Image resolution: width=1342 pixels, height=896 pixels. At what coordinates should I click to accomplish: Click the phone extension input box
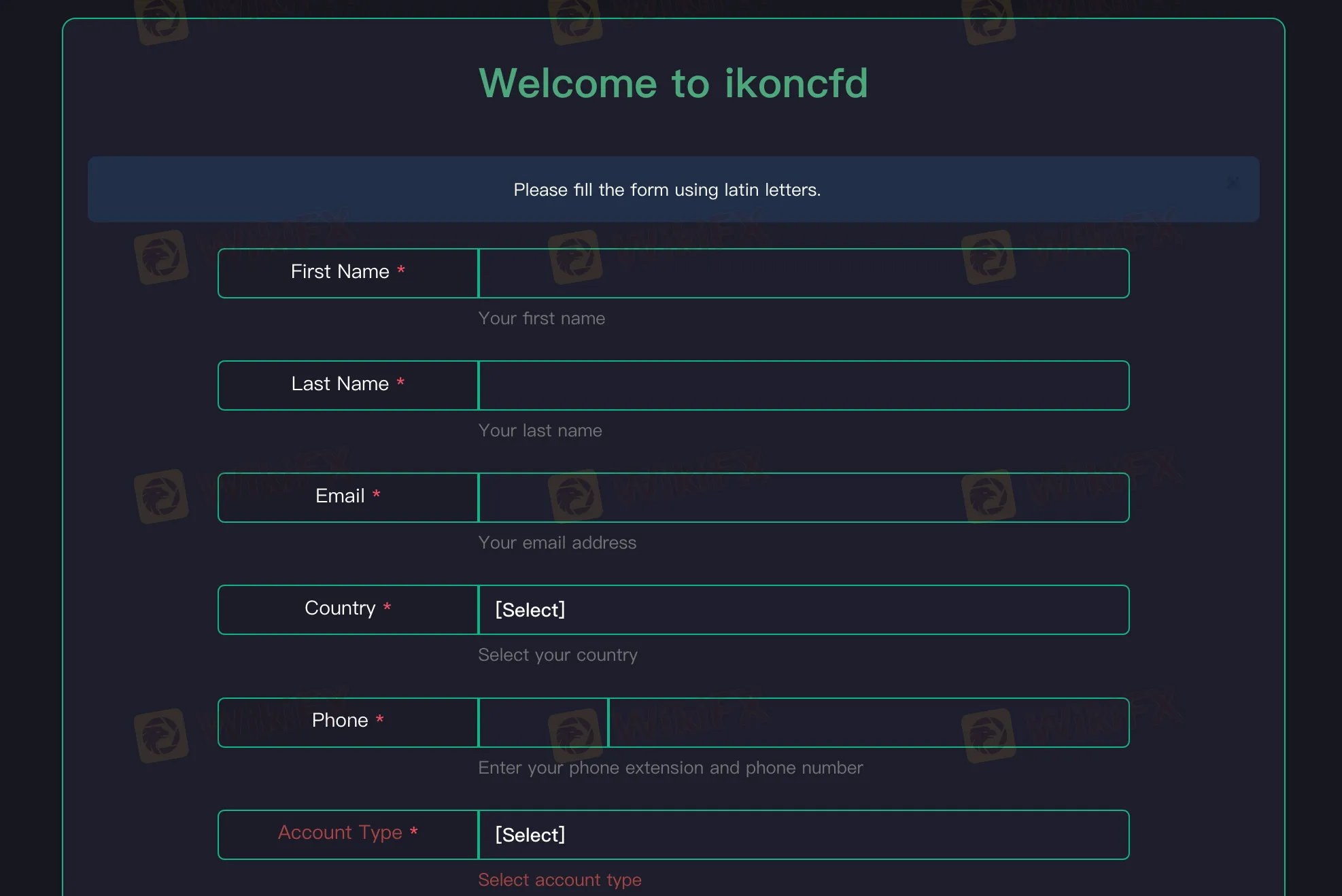click(x=543, y=723)
